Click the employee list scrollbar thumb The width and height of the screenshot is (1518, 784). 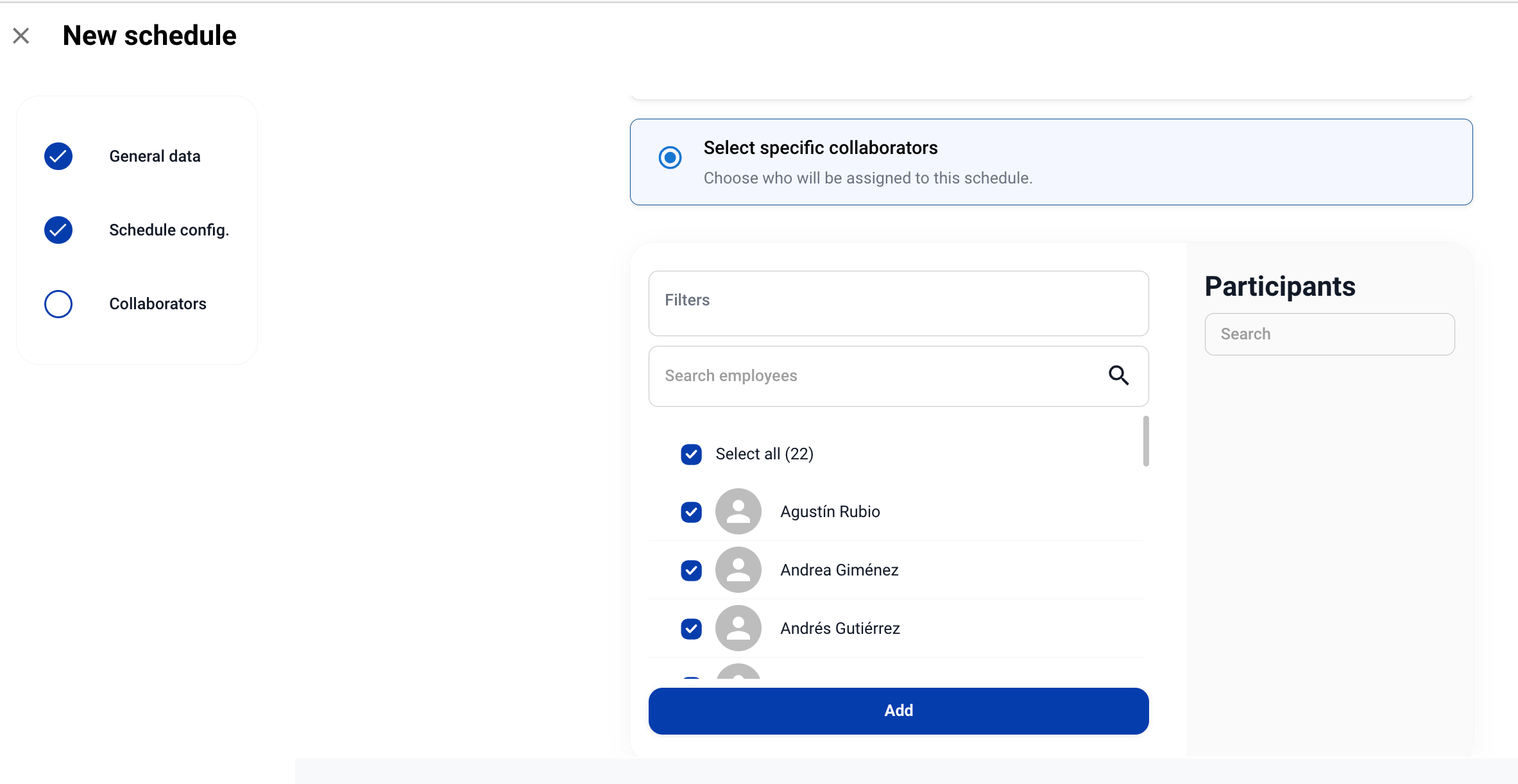[1145, 441]
